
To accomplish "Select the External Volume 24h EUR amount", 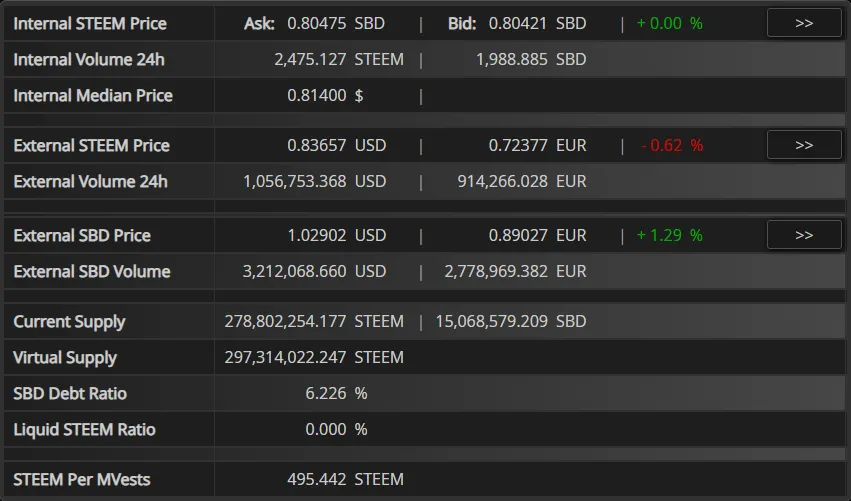I will [522, 181].
